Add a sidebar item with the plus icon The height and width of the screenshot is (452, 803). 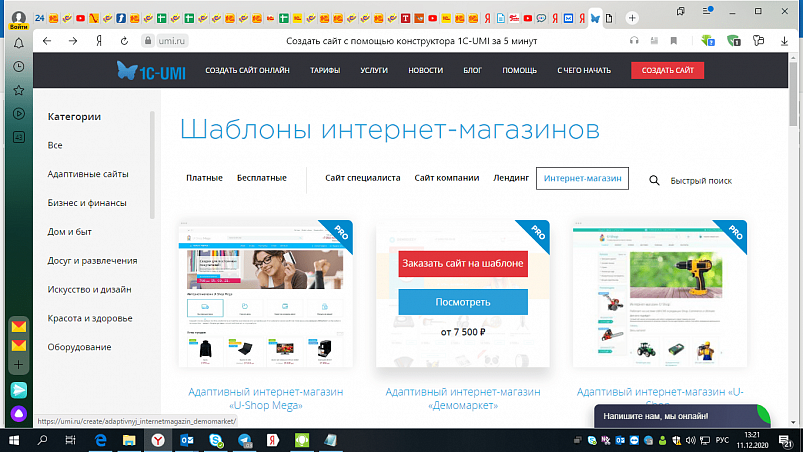coord(18,364)
